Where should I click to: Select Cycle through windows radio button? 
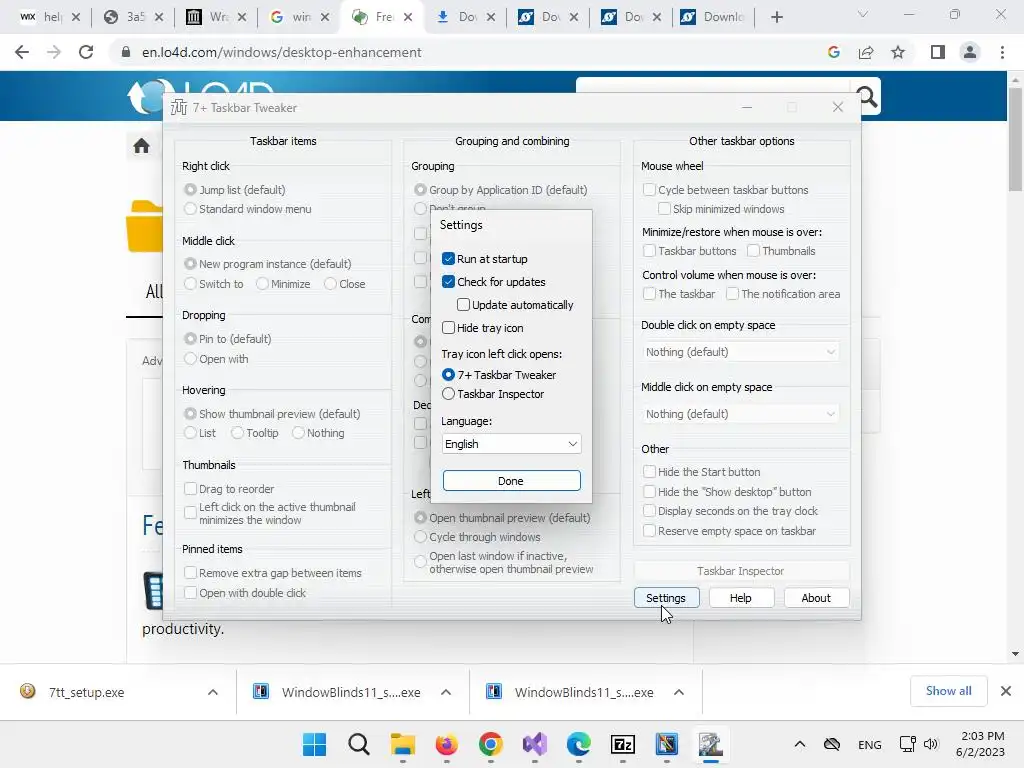(x=420, y=537)
